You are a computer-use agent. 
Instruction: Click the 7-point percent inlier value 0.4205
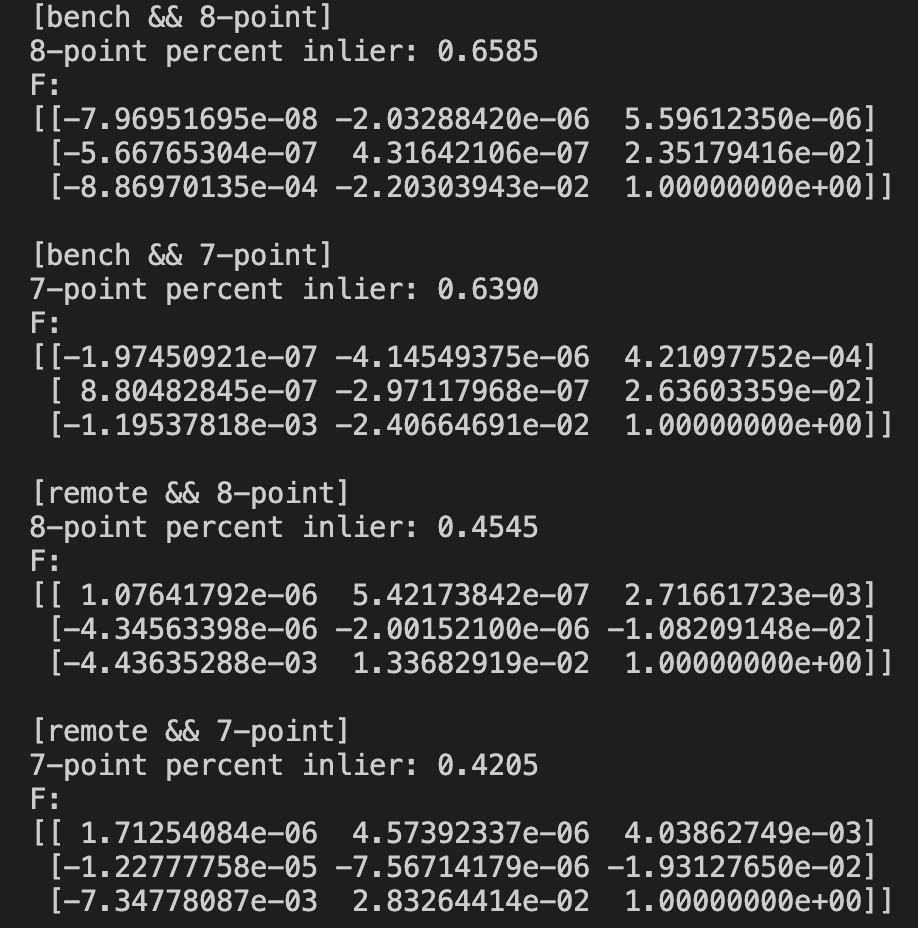(x=488, y=765)
